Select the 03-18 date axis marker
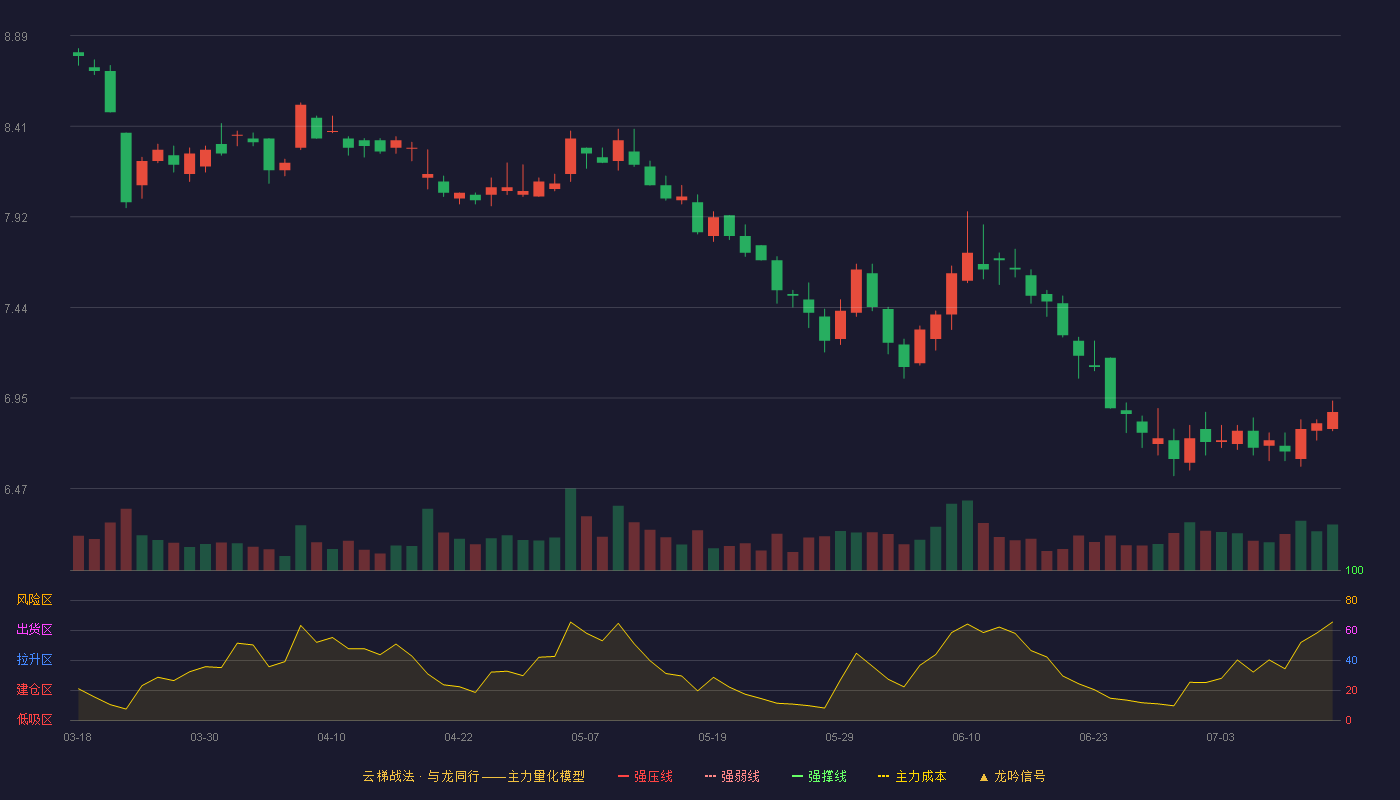The width and height of the screenshot is (1400, 800). (78, 737)
